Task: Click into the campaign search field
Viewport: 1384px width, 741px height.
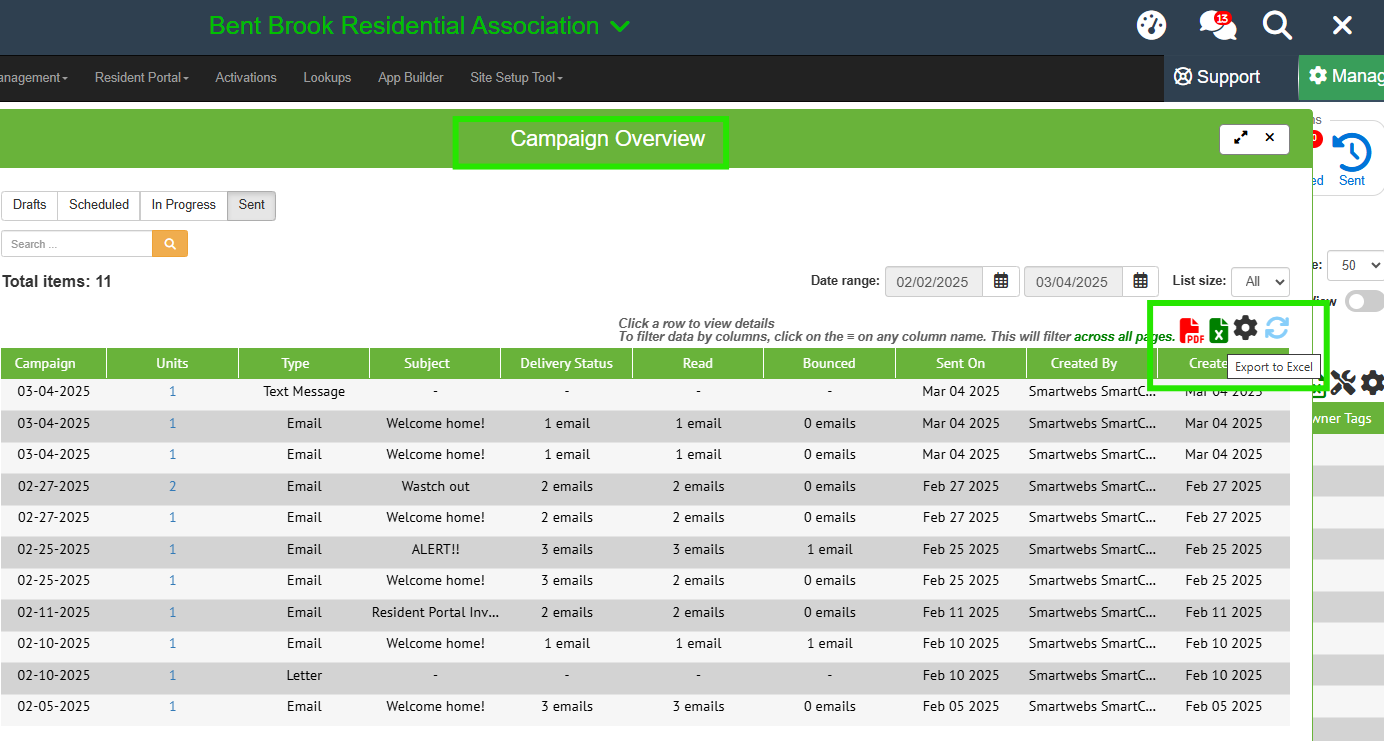Action: 77,244
